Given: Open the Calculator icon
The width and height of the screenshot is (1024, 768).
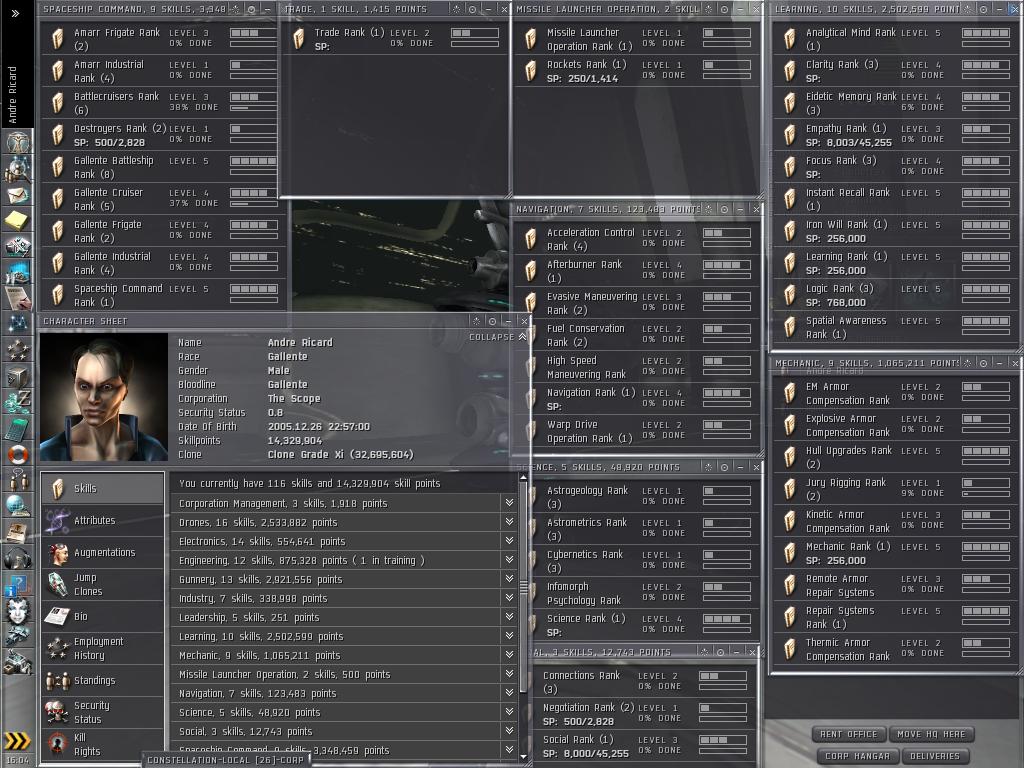Looking at the screenshot, I should coord(17,427).
